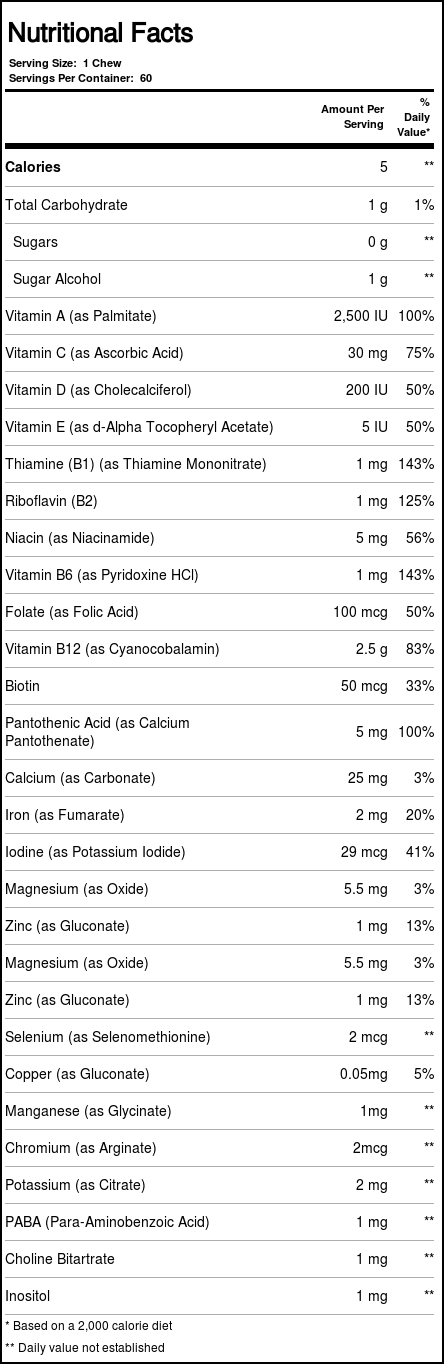Select Folate (as Folic Acid) row
The image size is (444, 1364).
coord(222,612)
